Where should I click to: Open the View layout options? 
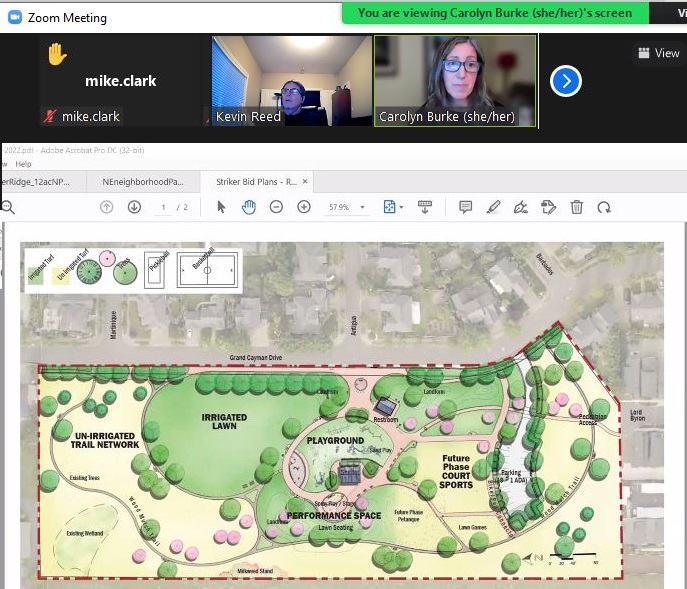click(x=659, y=53)
